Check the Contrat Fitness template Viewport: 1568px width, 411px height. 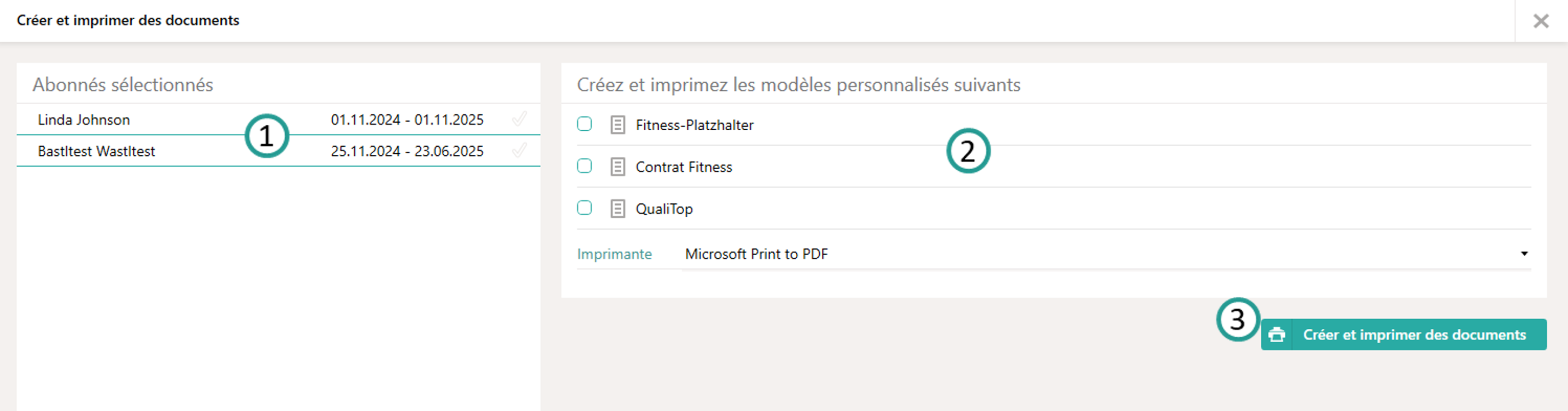584,166
